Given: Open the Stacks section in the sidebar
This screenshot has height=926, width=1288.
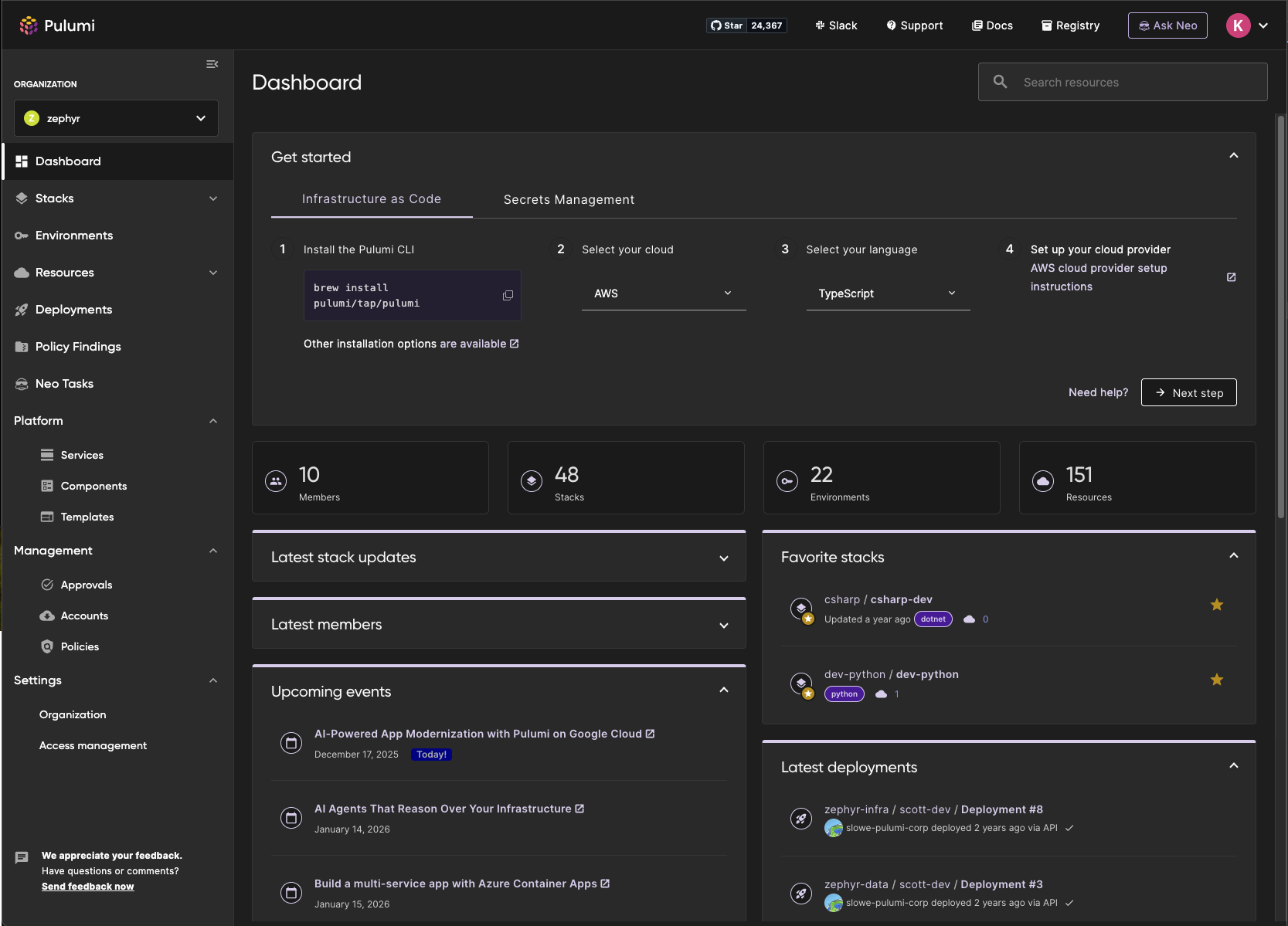Looking at the screenshot, I should pos(56,198).
